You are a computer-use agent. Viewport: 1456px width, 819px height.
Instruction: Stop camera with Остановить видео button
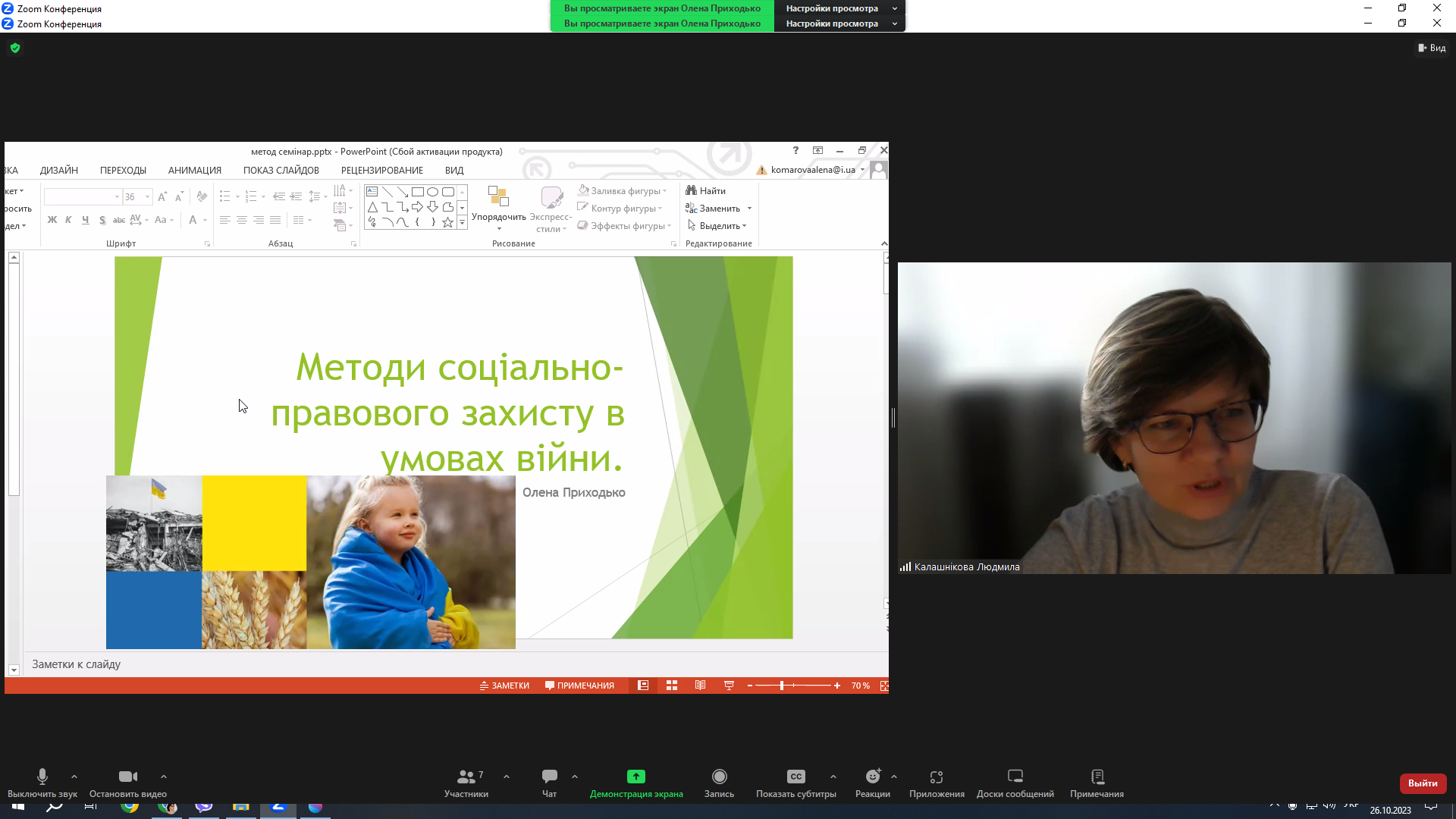128,783
